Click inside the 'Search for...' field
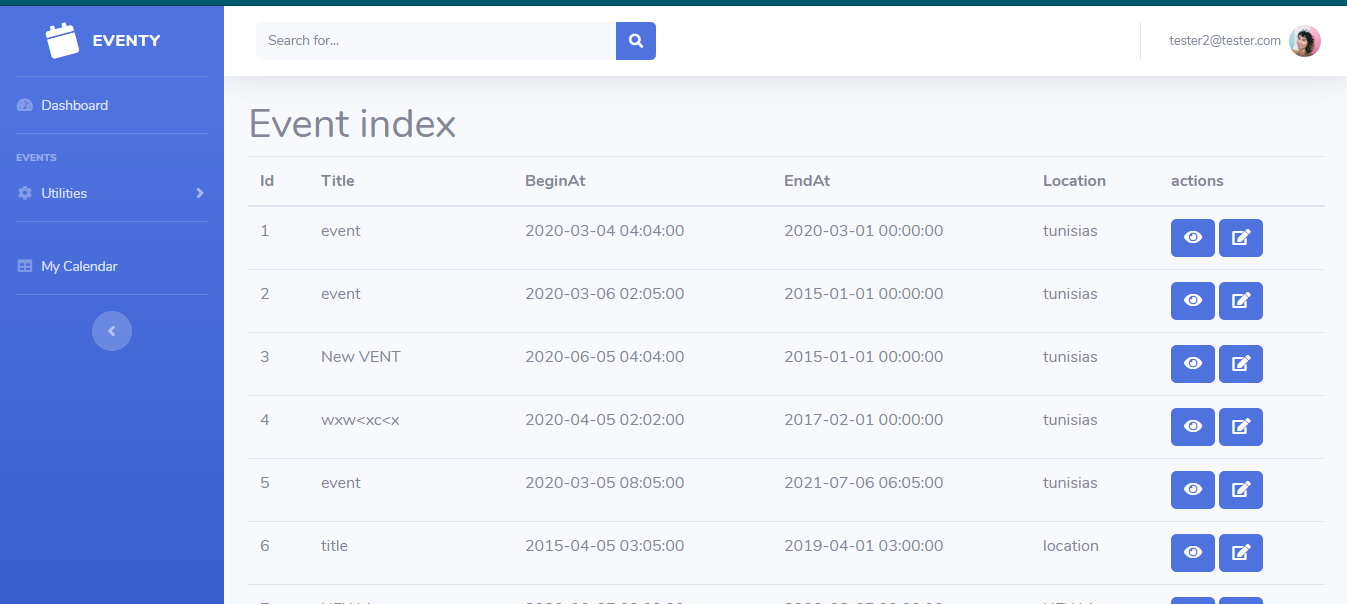 [x=435, y=41]
